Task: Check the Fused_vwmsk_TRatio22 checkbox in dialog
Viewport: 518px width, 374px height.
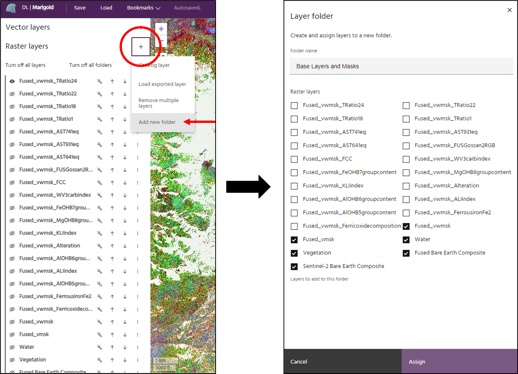Action: [406, 106]
